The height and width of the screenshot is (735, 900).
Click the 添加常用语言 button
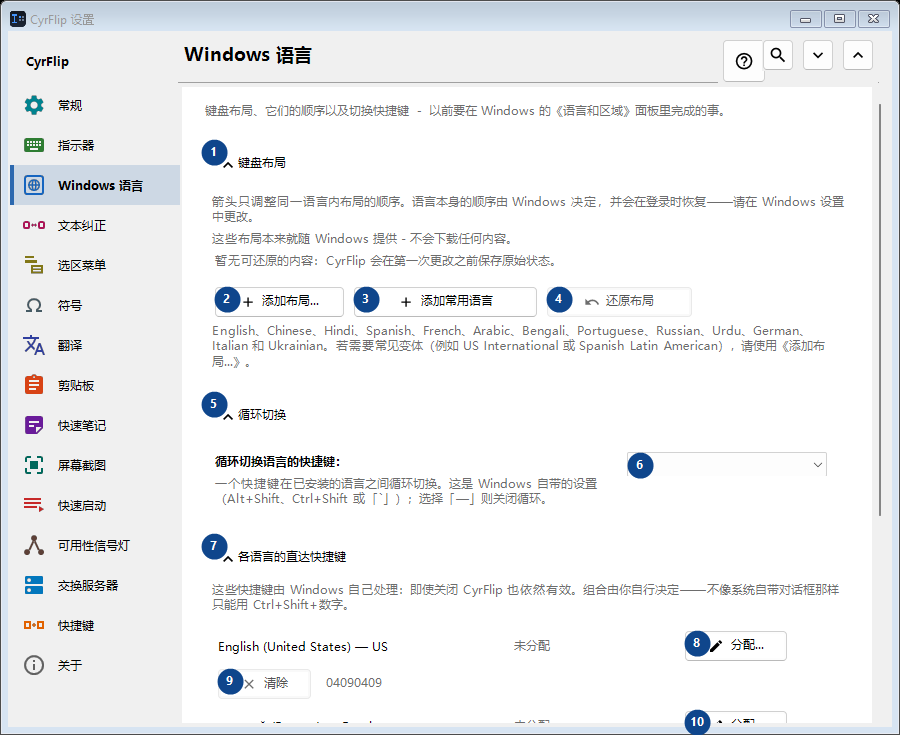445,302
